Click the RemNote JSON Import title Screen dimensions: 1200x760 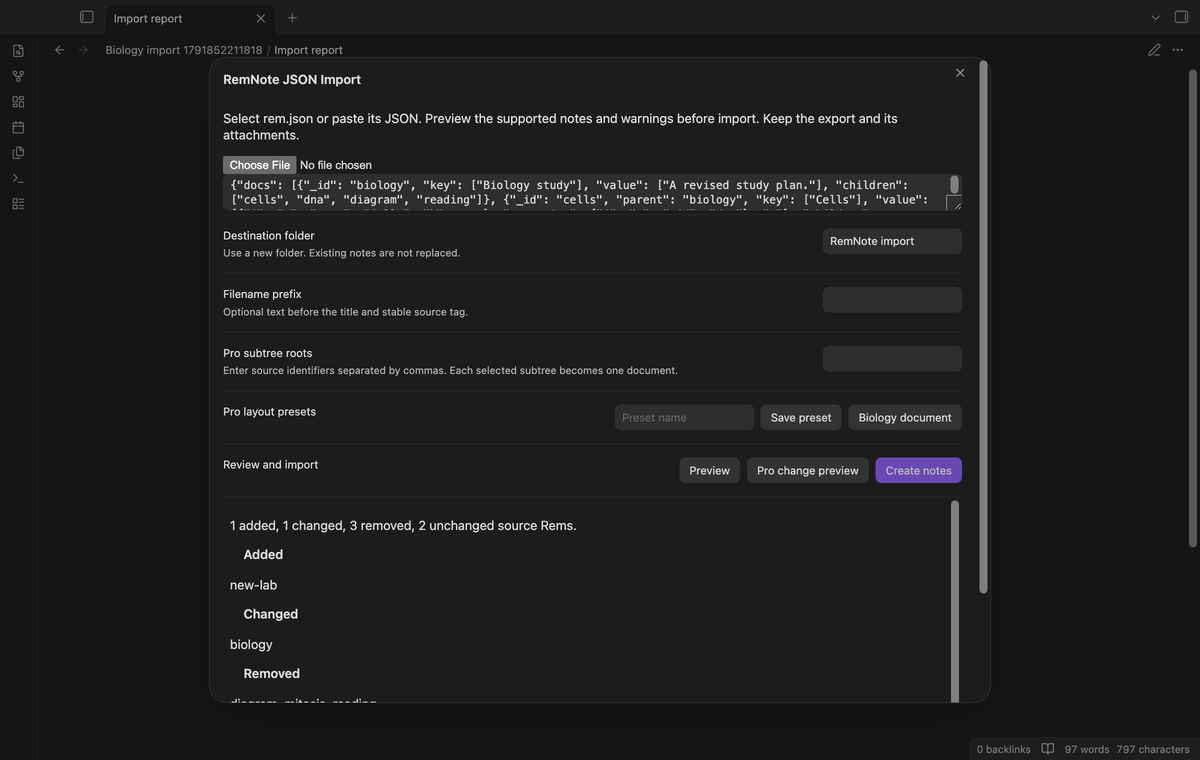pos(292,79)
